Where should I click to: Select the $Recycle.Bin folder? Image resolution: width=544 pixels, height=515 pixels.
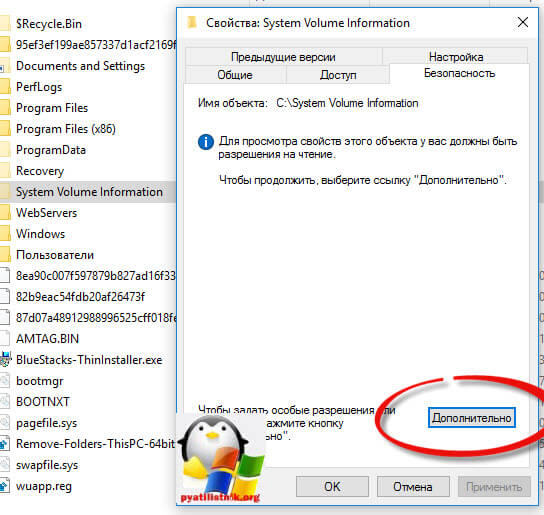[x=49, y=24]
